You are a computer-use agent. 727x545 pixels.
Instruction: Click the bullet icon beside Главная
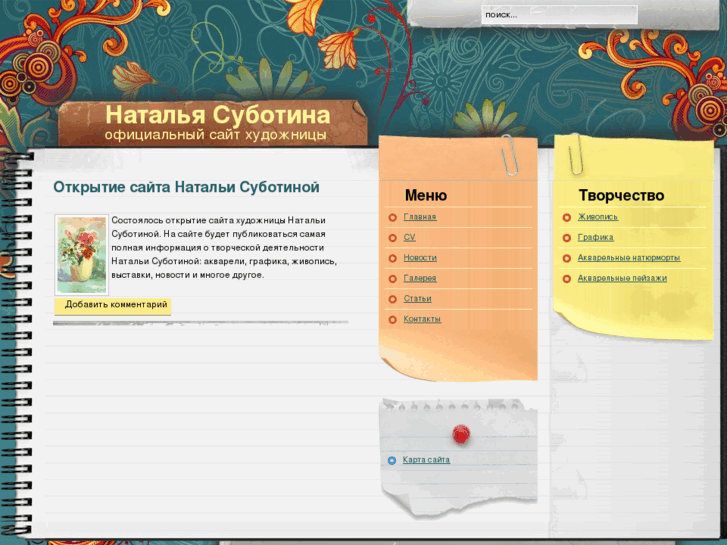tap(393, 217)
